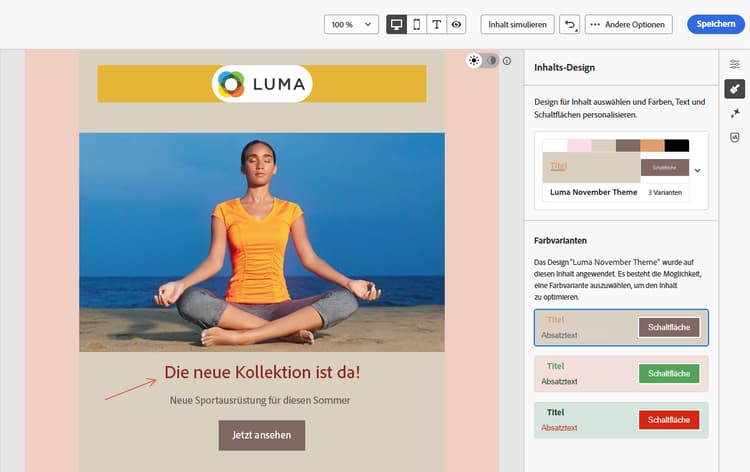Click the black swatch in theme palette
The height and width of the screenshot is (472, 750).
tap(677, 145)
